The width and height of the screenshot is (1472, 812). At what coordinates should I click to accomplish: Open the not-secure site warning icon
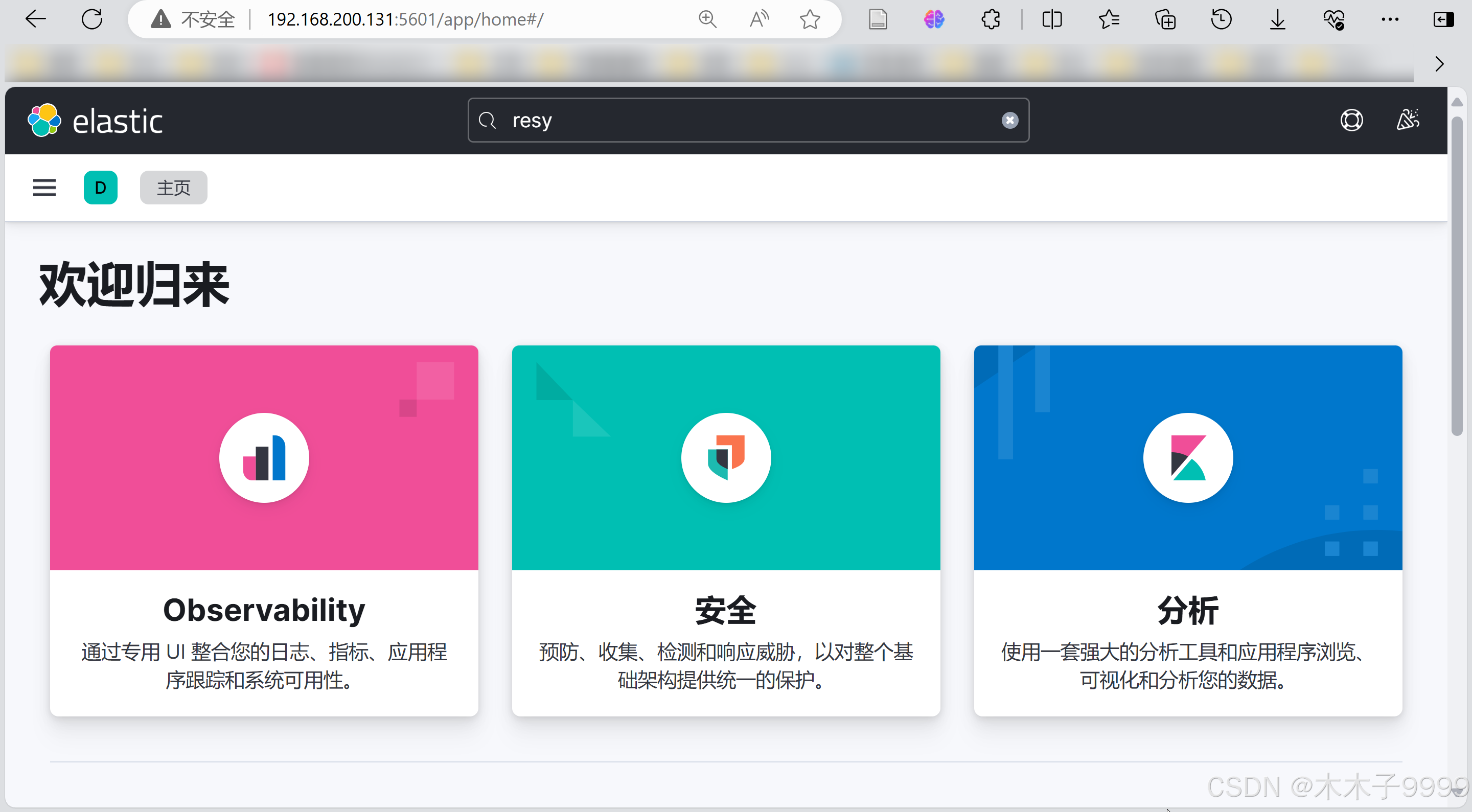click(x=161, y=19)
